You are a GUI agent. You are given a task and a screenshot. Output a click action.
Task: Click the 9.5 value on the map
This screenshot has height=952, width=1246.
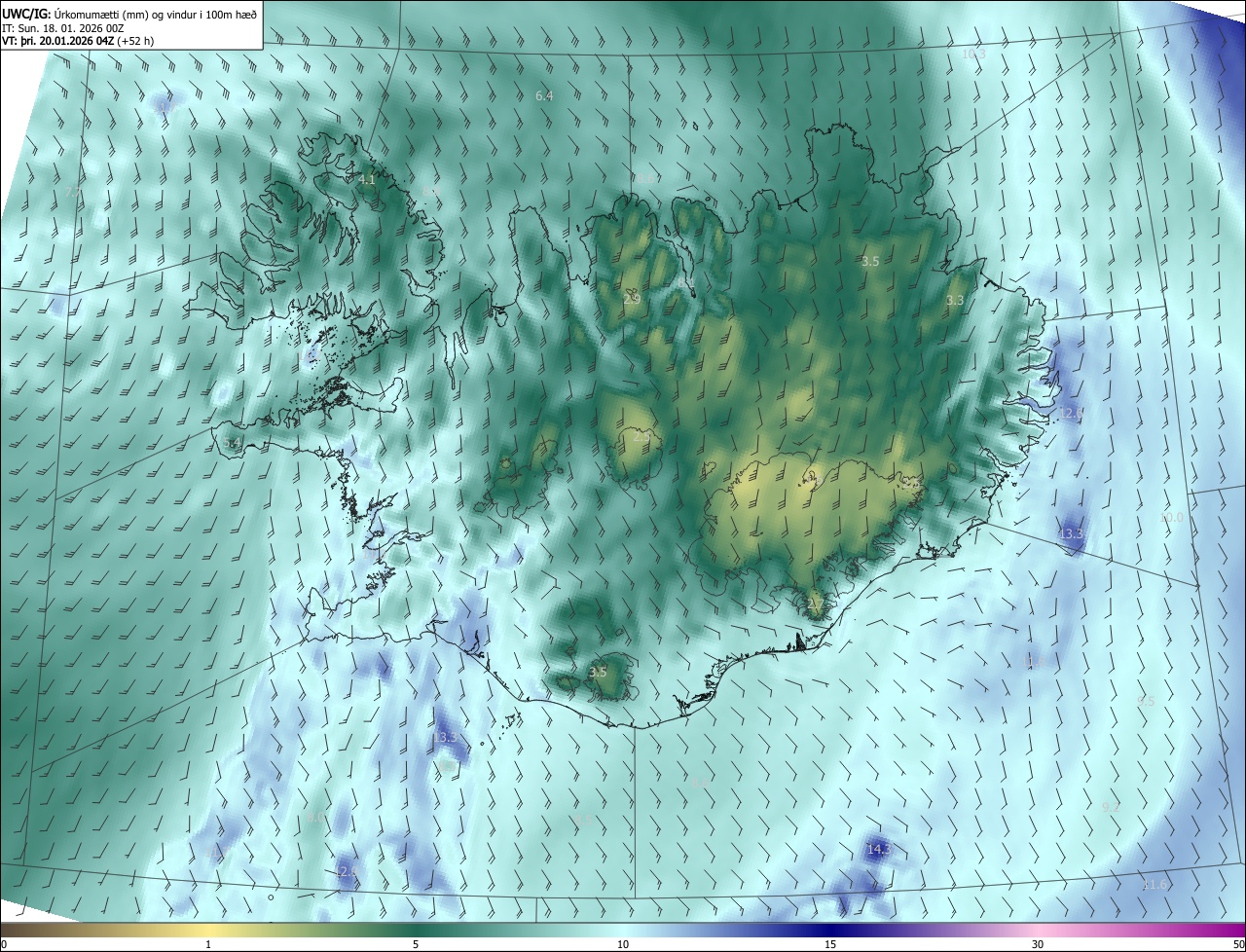[x=1146, y=701]
